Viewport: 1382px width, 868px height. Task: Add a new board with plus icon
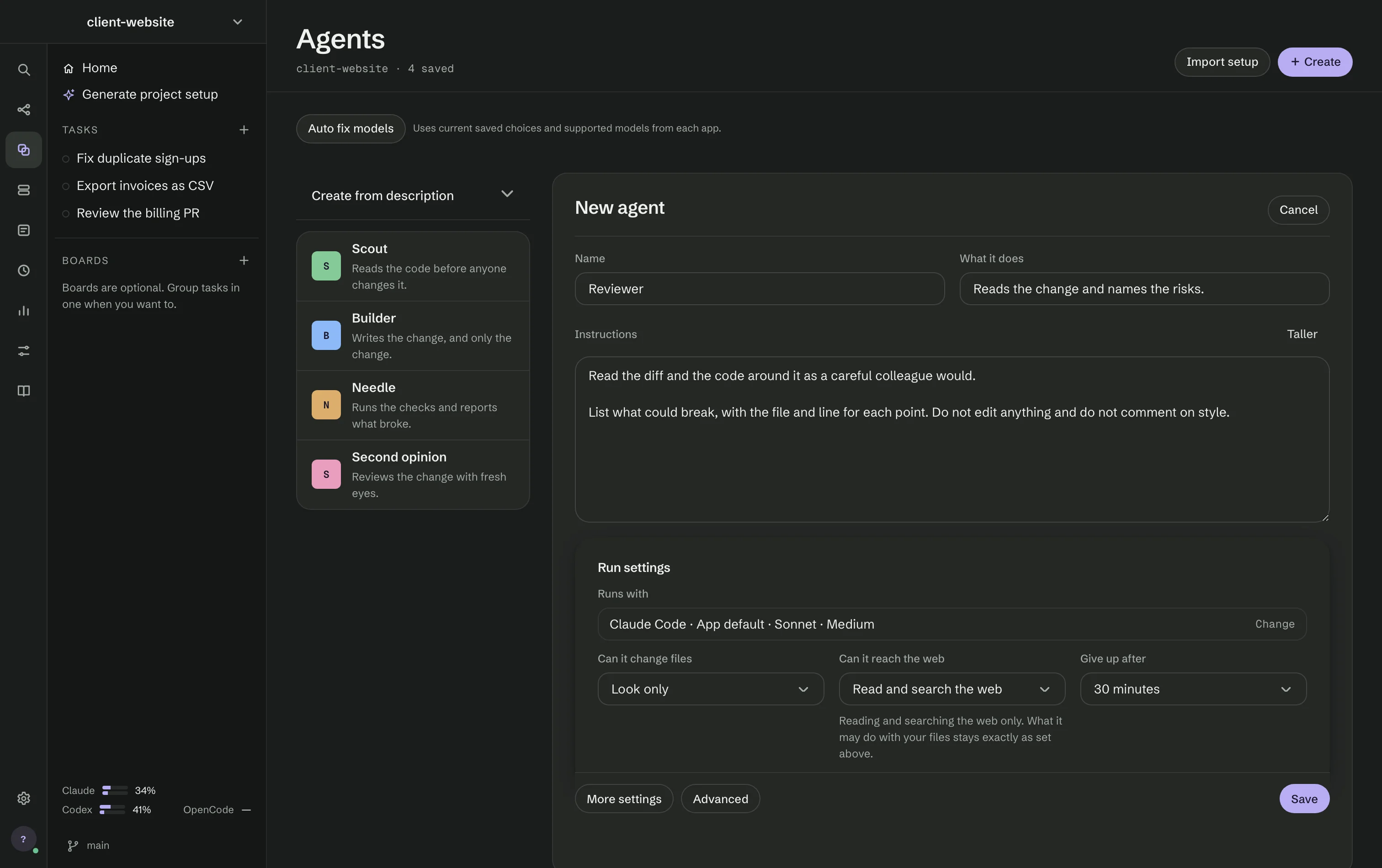tap(244, 260)
